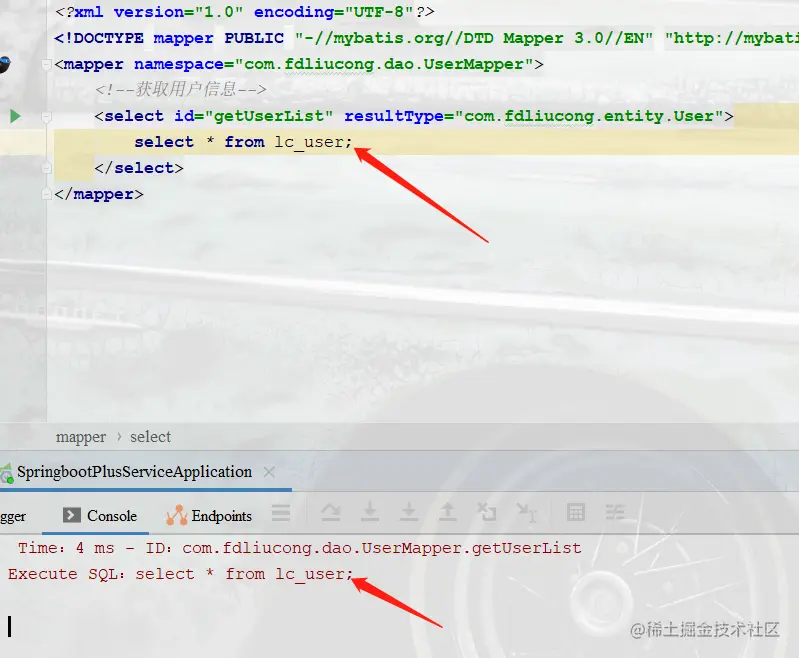The image size is (799, 658).
Task: Click the 获取用户信息 XML comment
Action: [180, 90]
